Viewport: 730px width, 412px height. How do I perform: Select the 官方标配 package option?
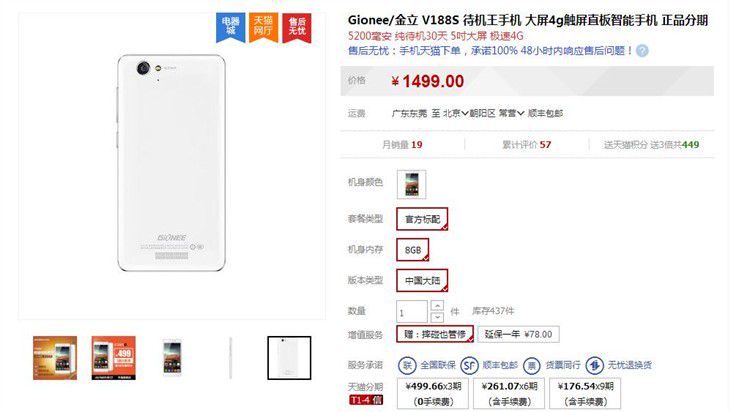tap(422, 219)
